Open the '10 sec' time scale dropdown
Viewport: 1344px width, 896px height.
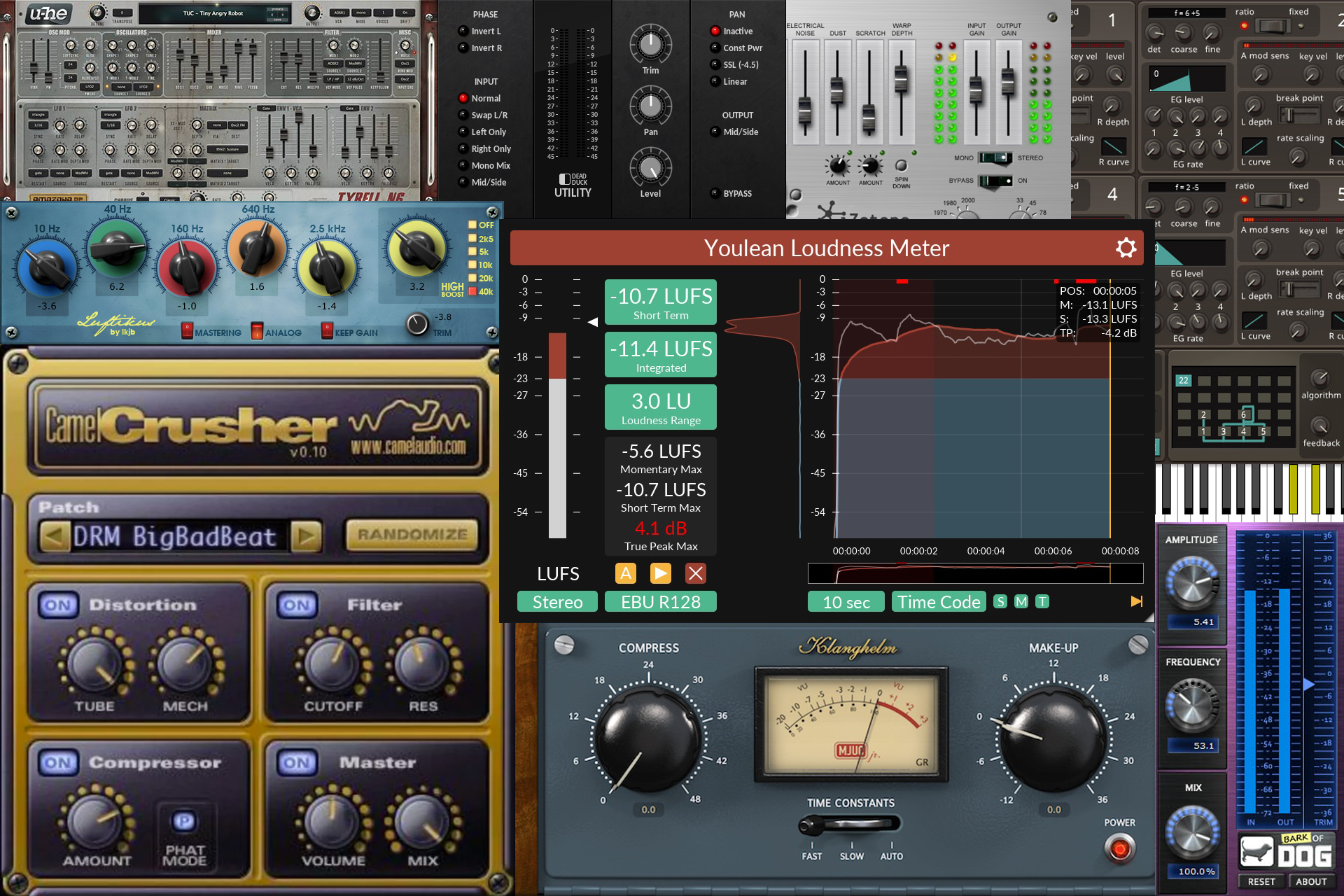pyautogui.click(x=846, y=601)
